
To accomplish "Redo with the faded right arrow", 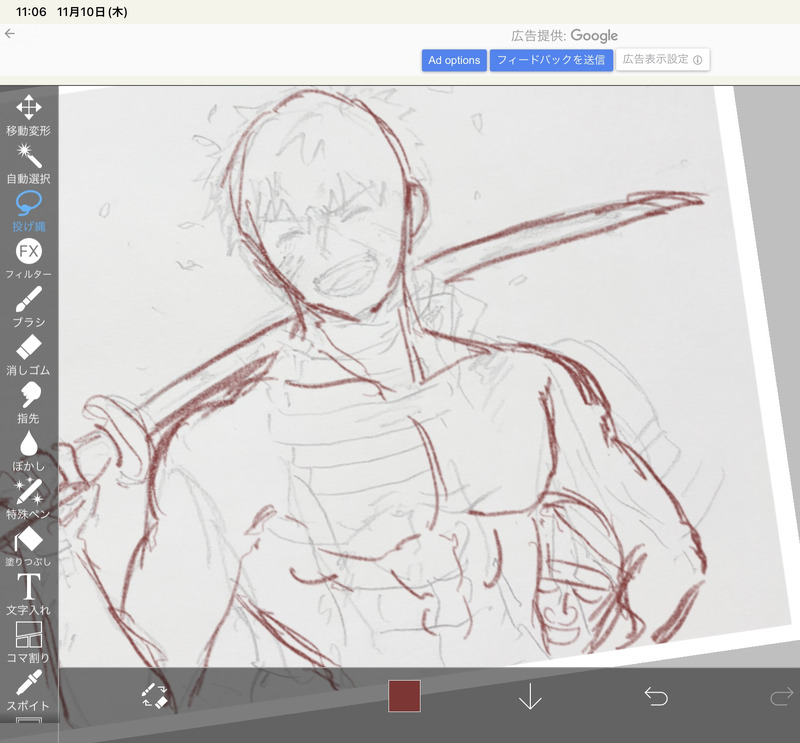I will [782, 696].
